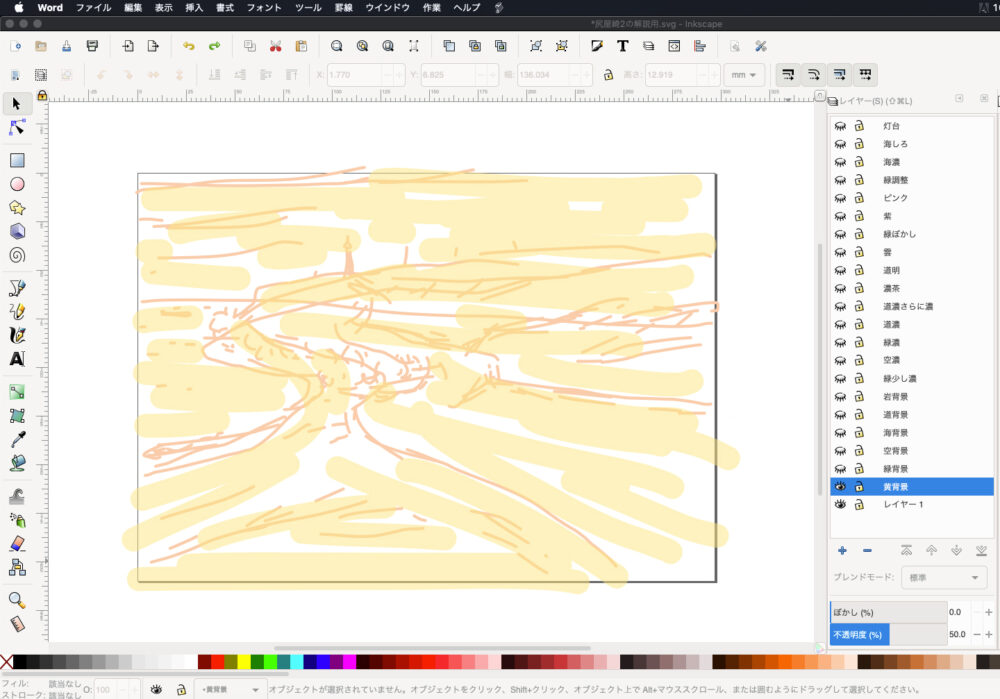Pick the Spiral tool
The height and width of the screenshot is (699, 1000).
point(17,255)
